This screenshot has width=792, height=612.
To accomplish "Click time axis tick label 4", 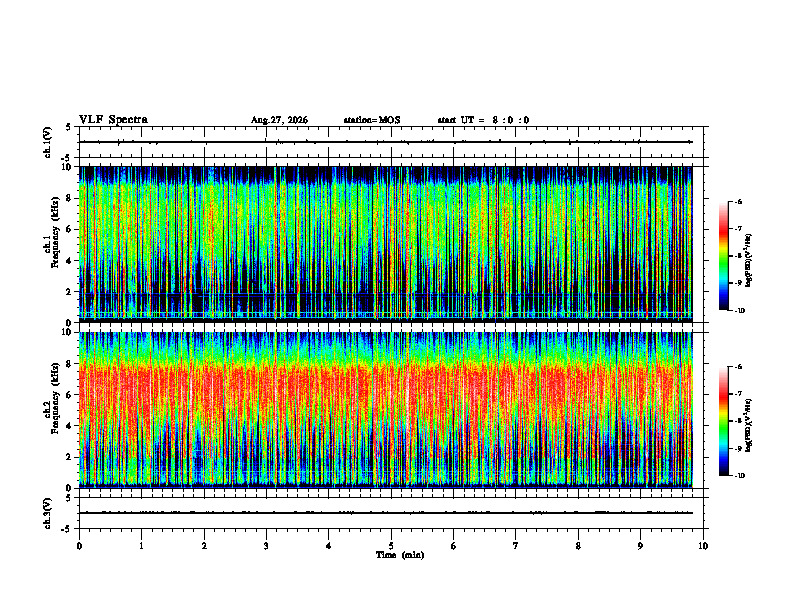I will pos(329,546).
